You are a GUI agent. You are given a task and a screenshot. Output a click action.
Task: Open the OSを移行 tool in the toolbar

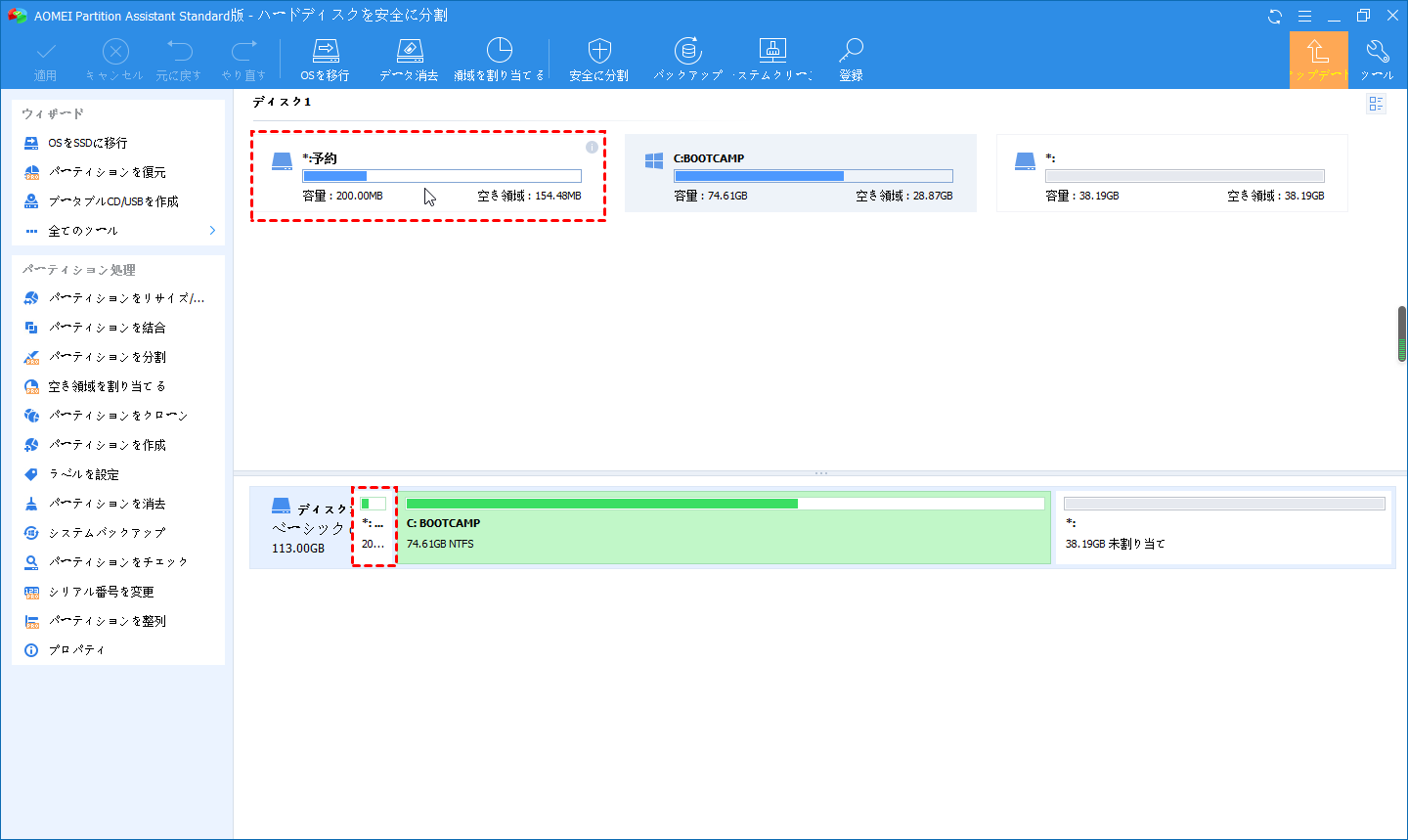pyautogui.click(x=326, y=60)
